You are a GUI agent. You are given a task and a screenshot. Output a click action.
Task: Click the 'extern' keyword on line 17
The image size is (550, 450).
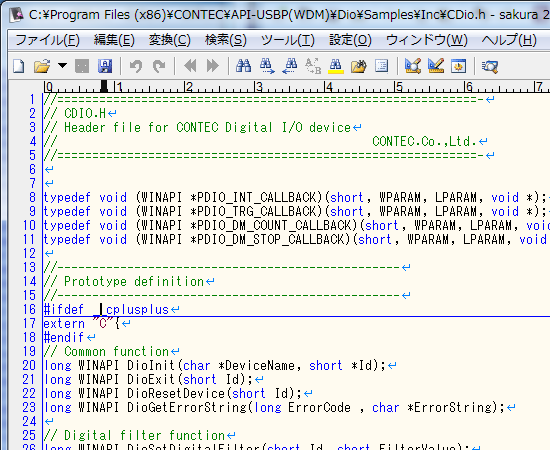click(64, 324)
